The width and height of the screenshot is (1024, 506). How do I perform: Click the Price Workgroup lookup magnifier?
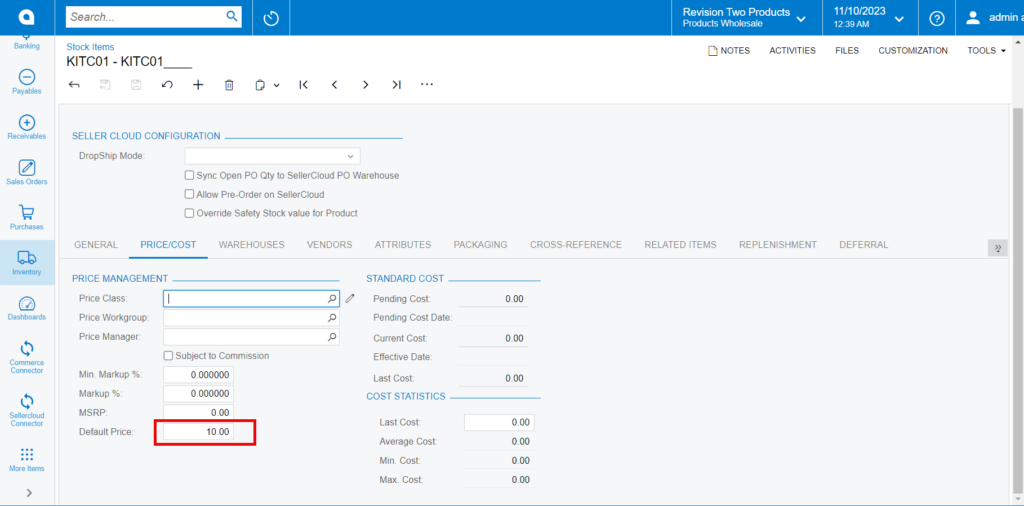[332, 318]
